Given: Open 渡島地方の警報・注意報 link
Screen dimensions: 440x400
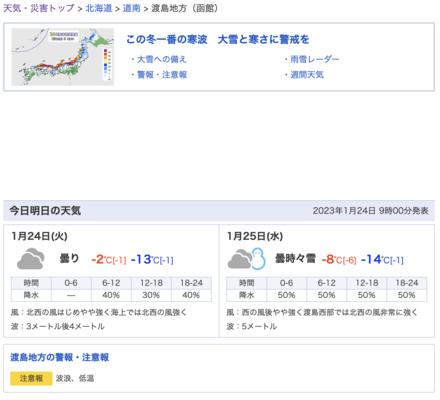Looking at the screenshot, I should point(60,357).
